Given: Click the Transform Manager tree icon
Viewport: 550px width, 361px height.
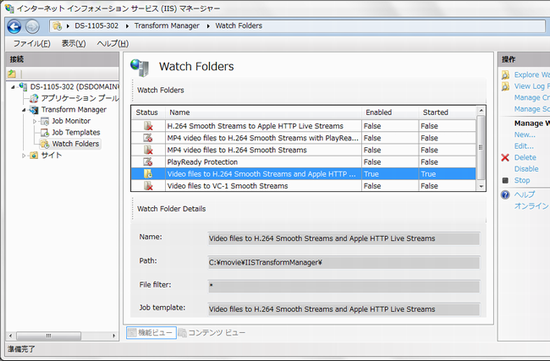Looking at the screenshot, I should tap(34, 109).
